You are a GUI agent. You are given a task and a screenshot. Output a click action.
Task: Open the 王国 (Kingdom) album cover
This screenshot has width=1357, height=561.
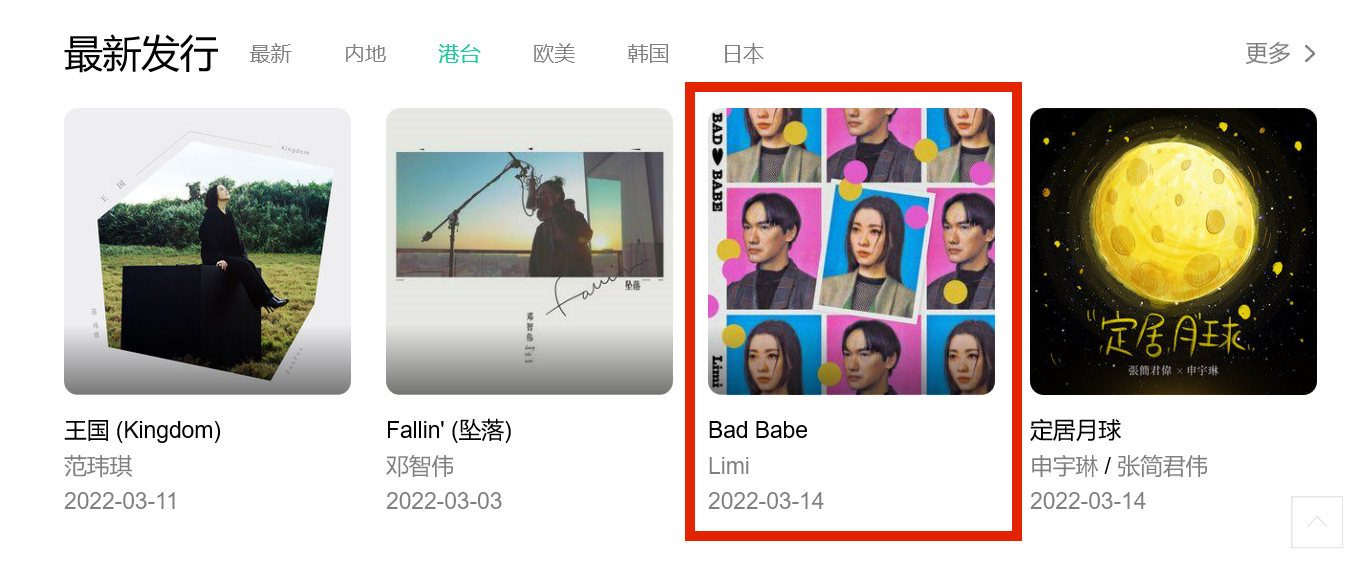[x=207, y=251]
